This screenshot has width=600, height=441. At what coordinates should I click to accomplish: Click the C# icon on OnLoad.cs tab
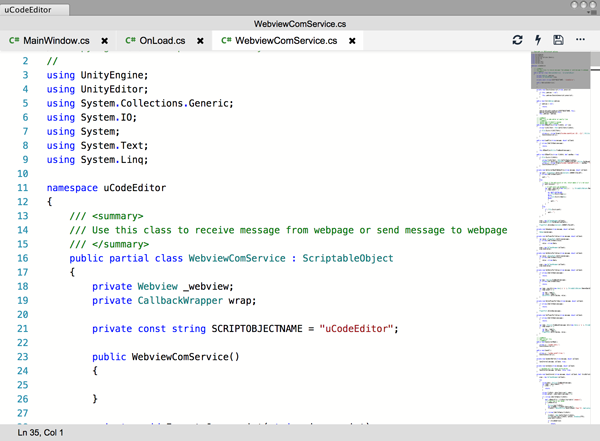130,41
